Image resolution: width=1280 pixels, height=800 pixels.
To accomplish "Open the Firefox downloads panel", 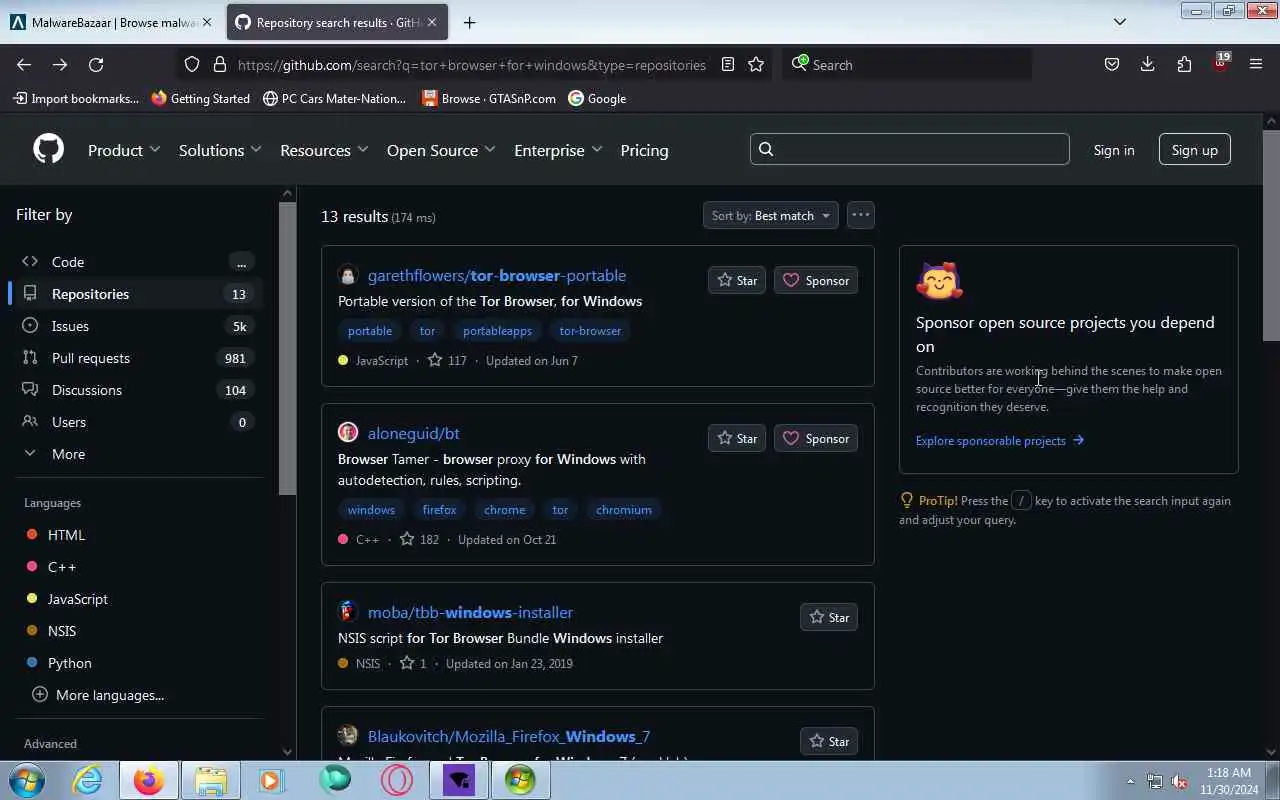I will pos(1148,64).
